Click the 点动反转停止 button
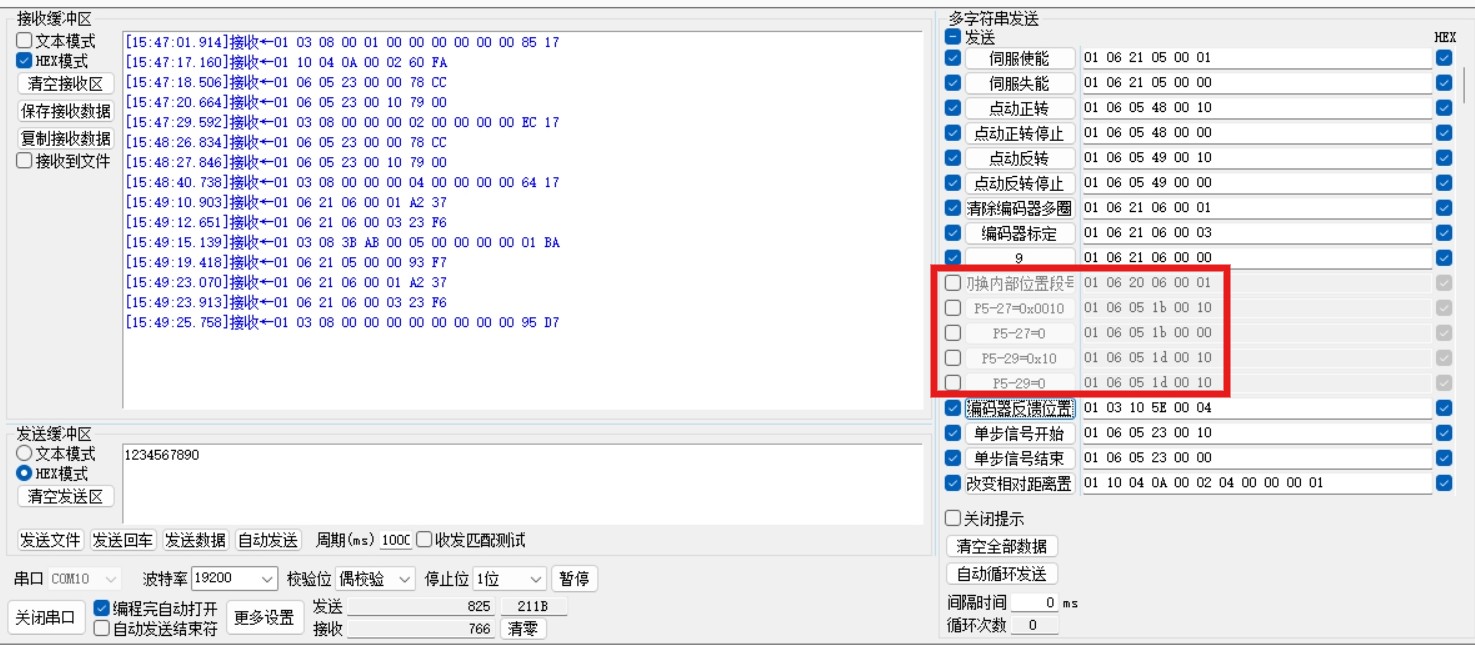Image resolution: width=1475 pixels, height=645 pixels. point(1019,183)
